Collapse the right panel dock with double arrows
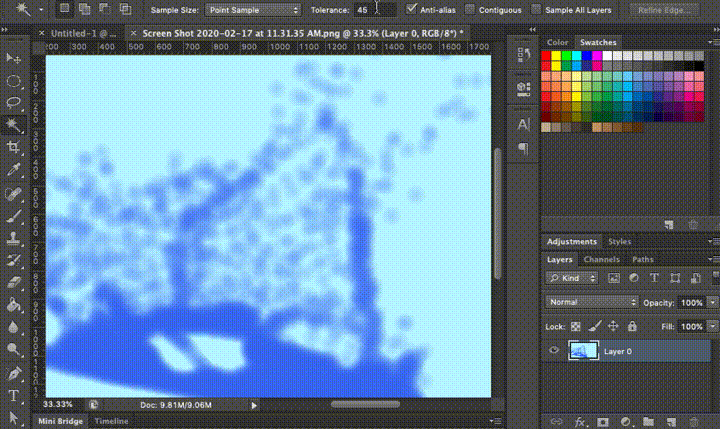The height and width of the screenshot is (429, 720). coord(714,29)
